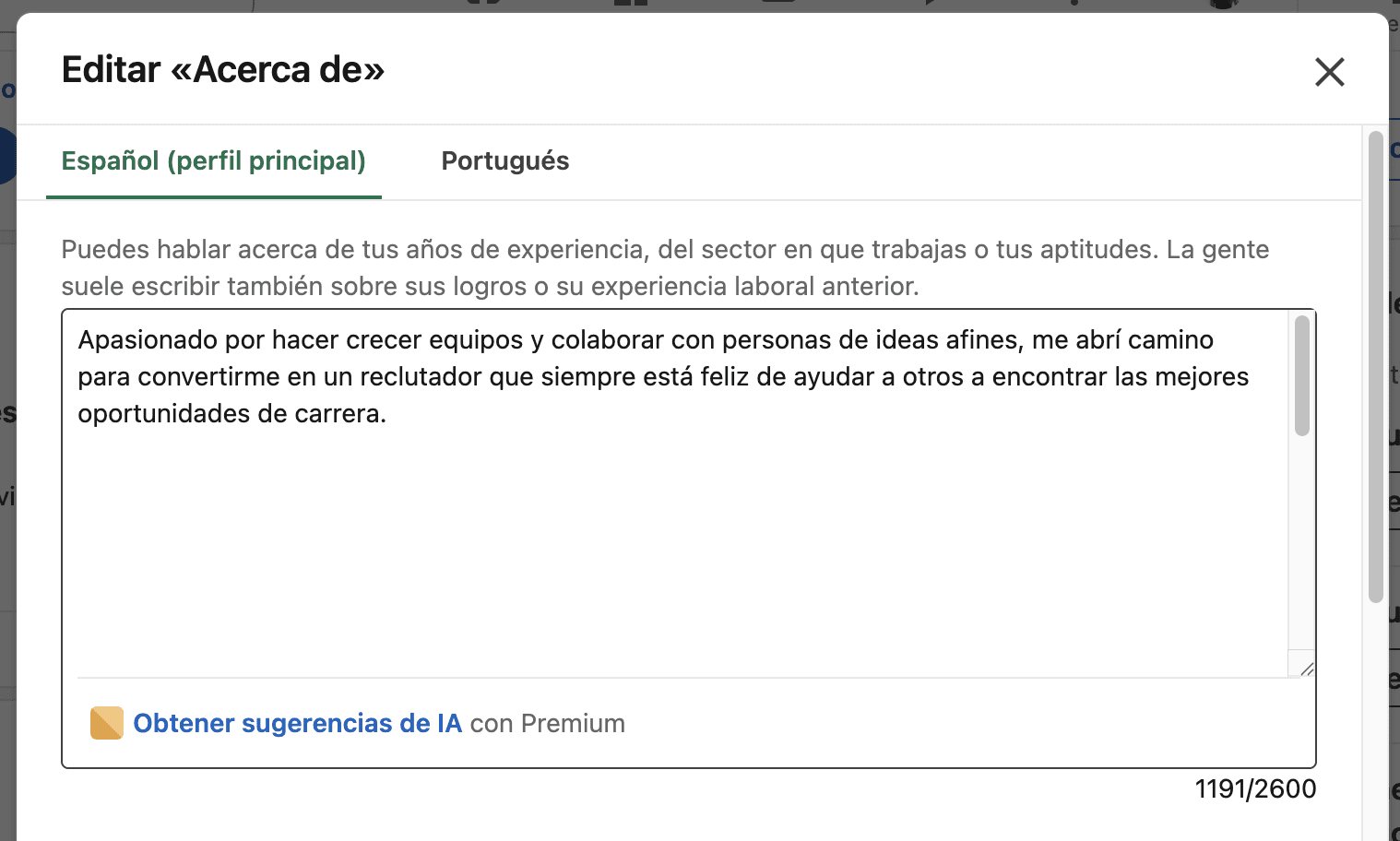The height and width of the screenshot is (841, 1400).
Task: Click the 1191/2600 character counter
Action: click(x=1255, y=789)
